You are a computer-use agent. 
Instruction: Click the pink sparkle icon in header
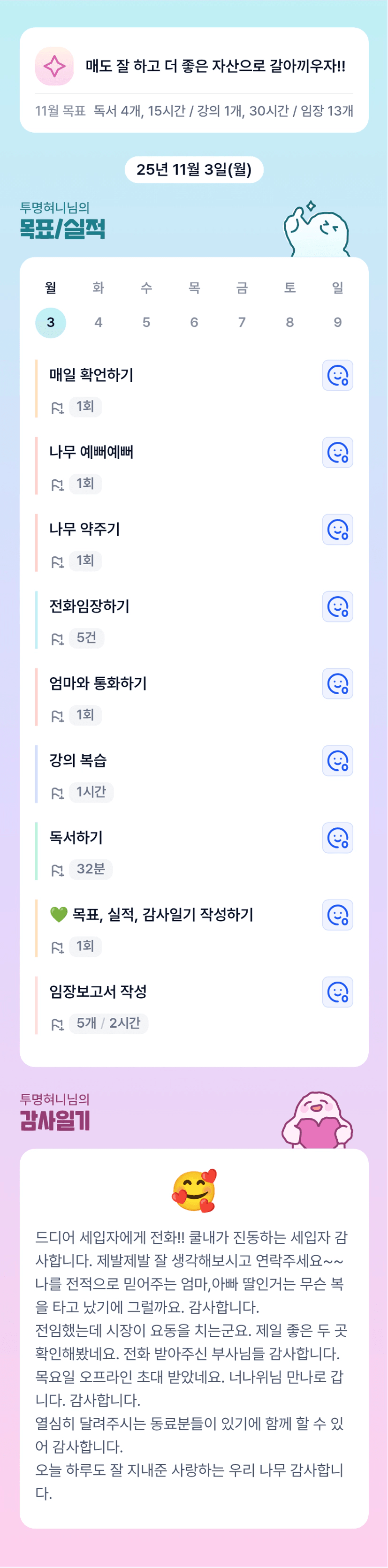point(54,66)
